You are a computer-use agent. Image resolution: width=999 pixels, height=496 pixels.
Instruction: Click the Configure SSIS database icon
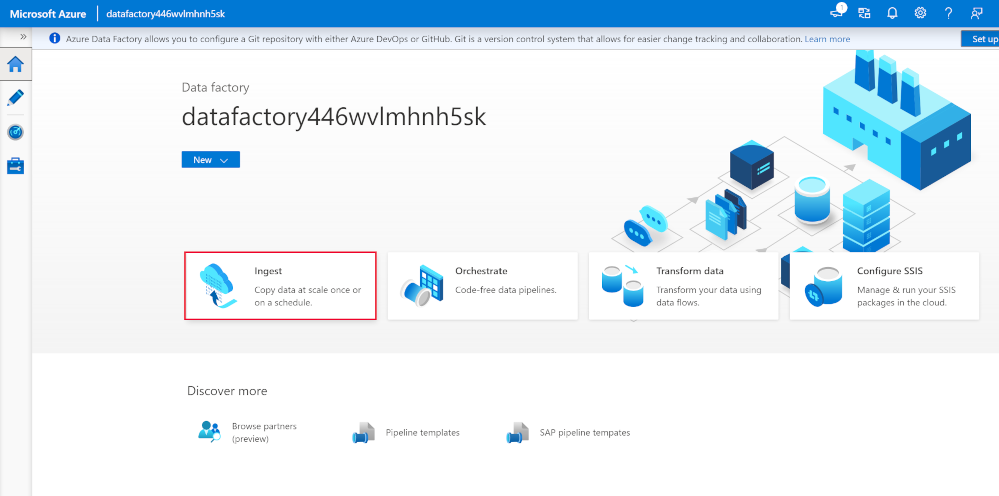coord(823,287)
